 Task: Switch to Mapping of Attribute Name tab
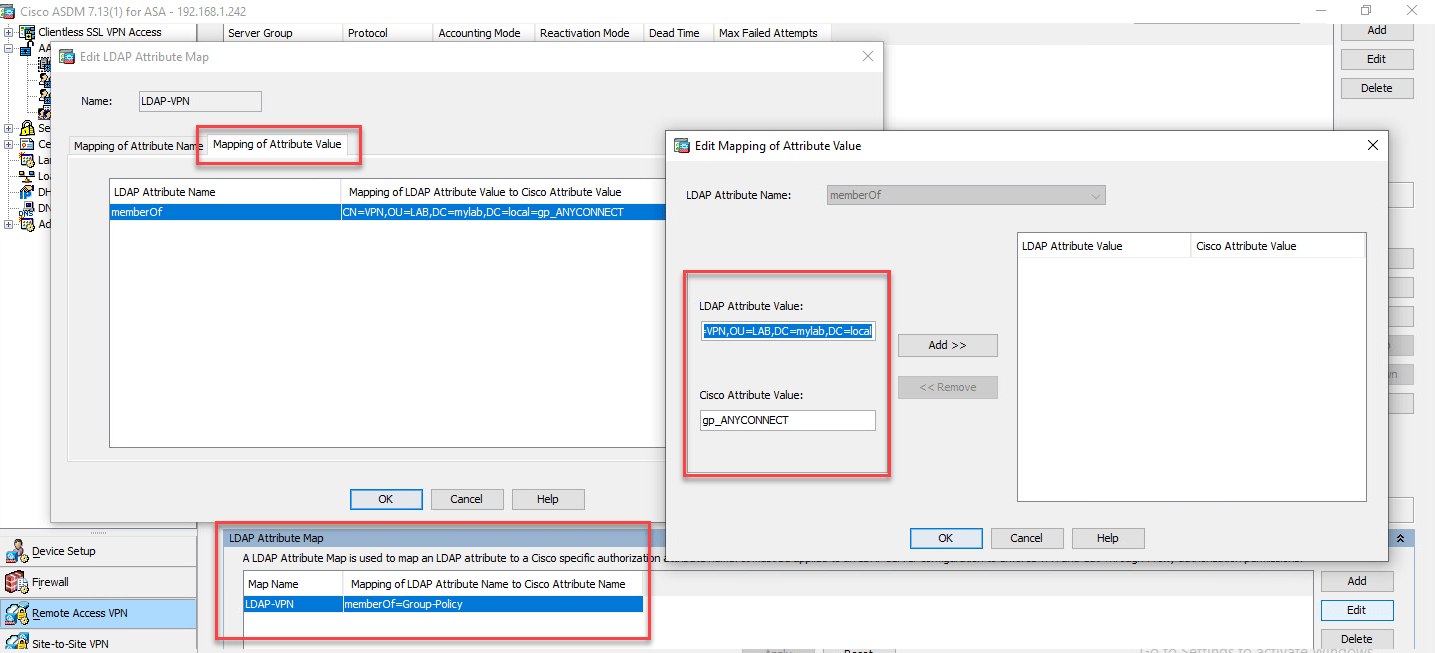pos(138,146)
